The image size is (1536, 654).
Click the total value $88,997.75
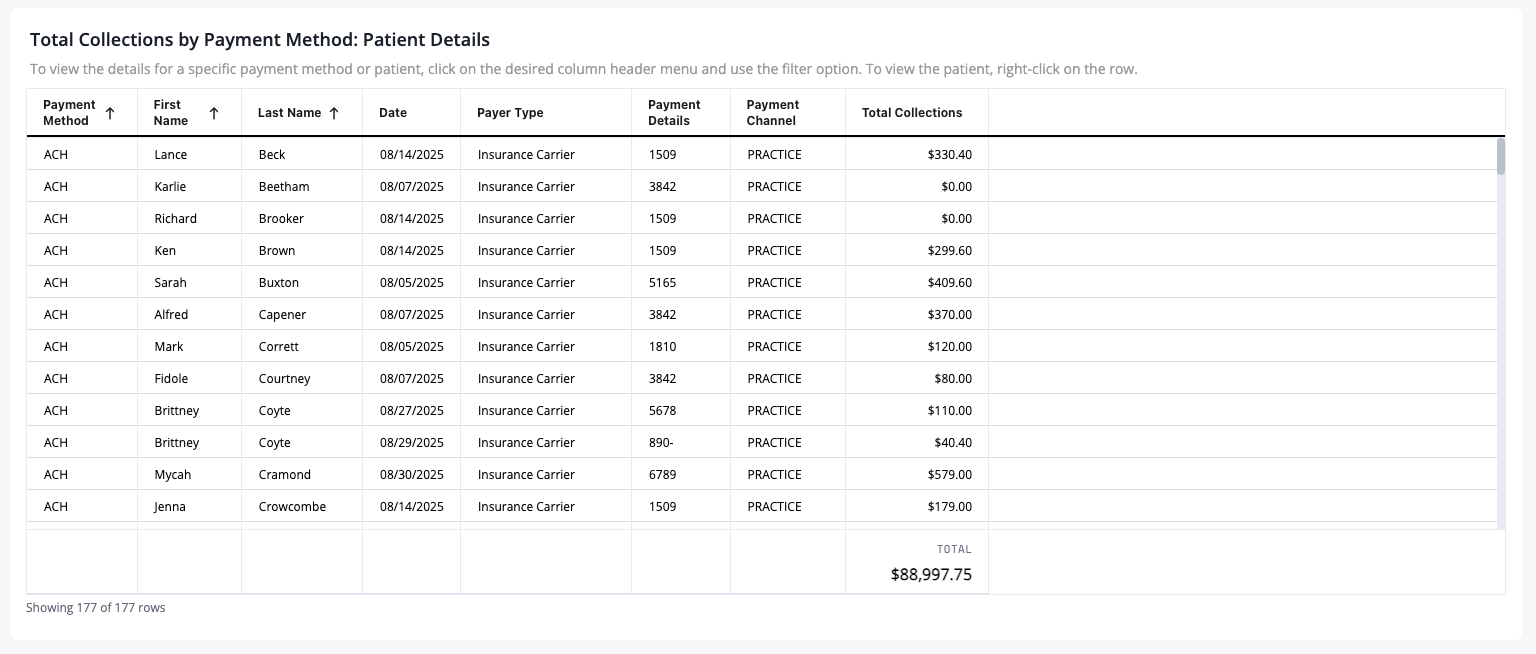coord(931,575)
